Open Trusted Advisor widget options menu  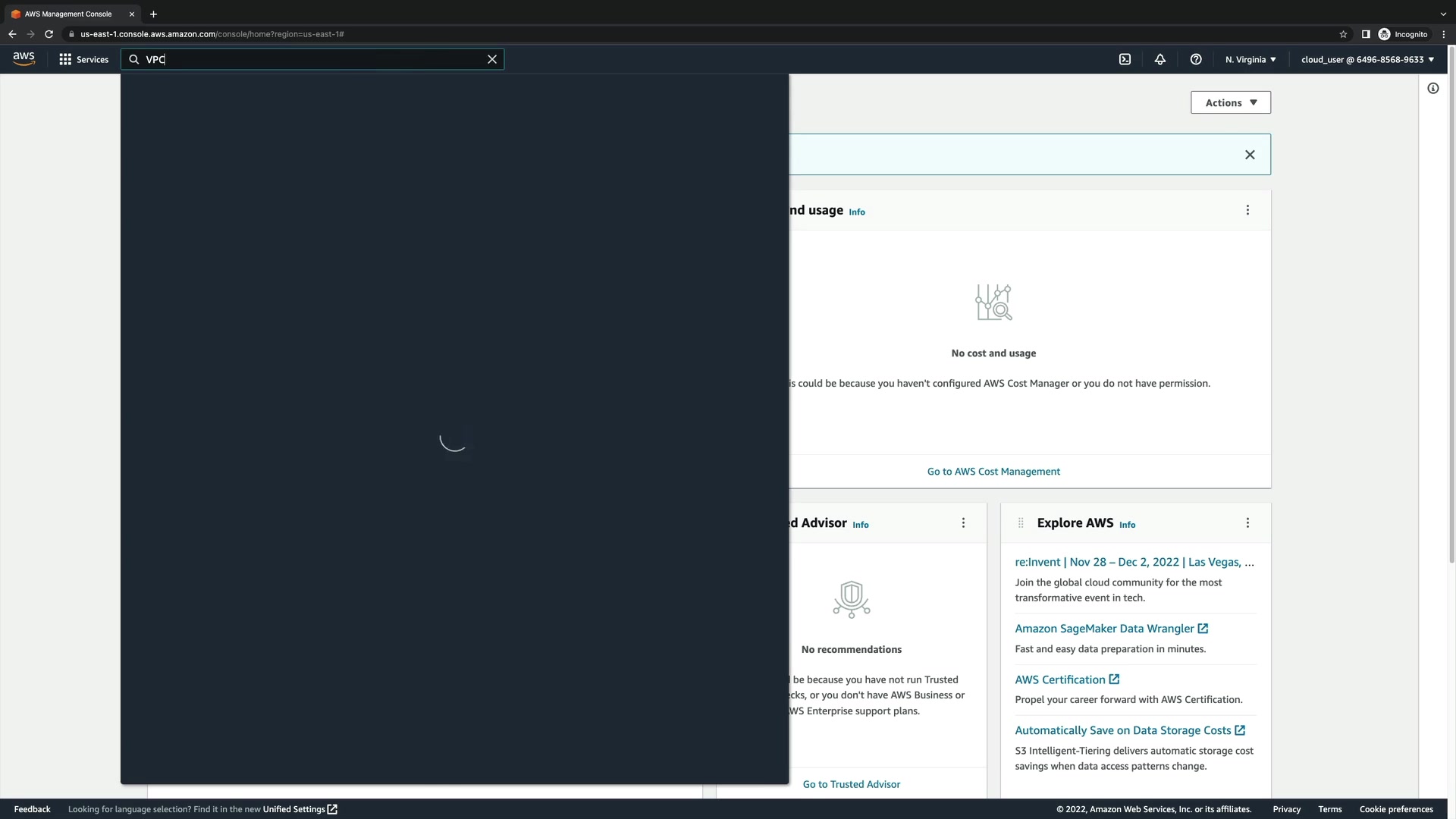point(963,523)
